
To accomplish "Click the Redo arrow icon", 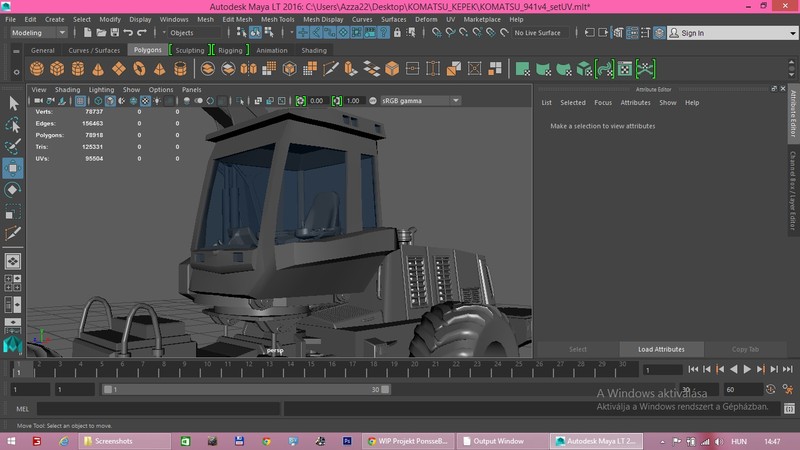I will (142, 33).
